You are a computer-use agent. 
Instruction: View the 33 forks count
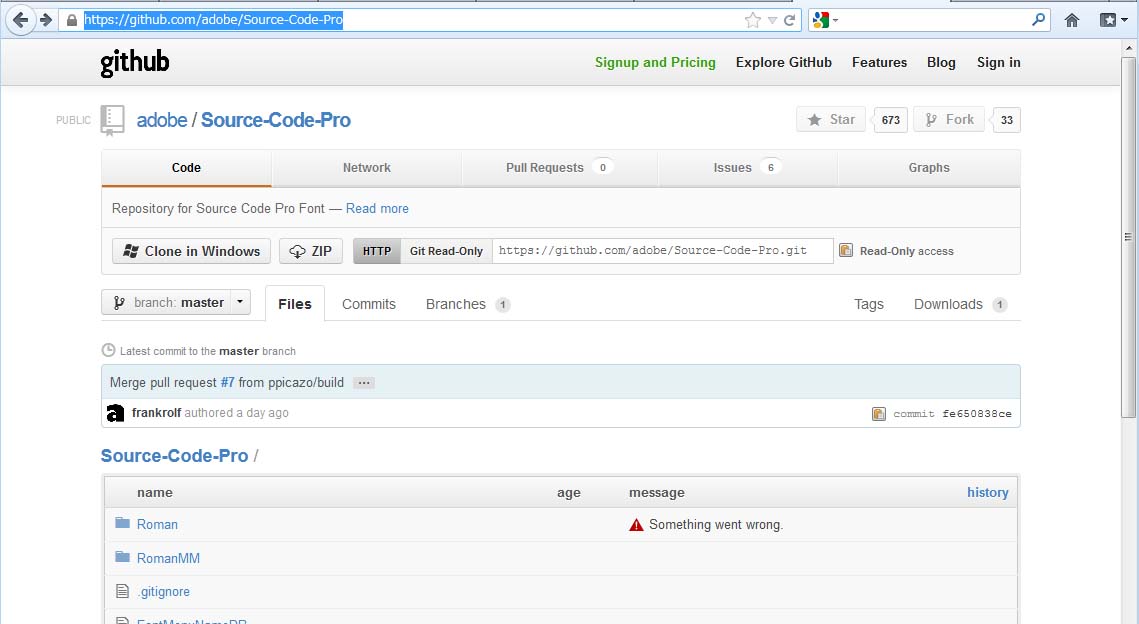click(x=1006, y=120)
